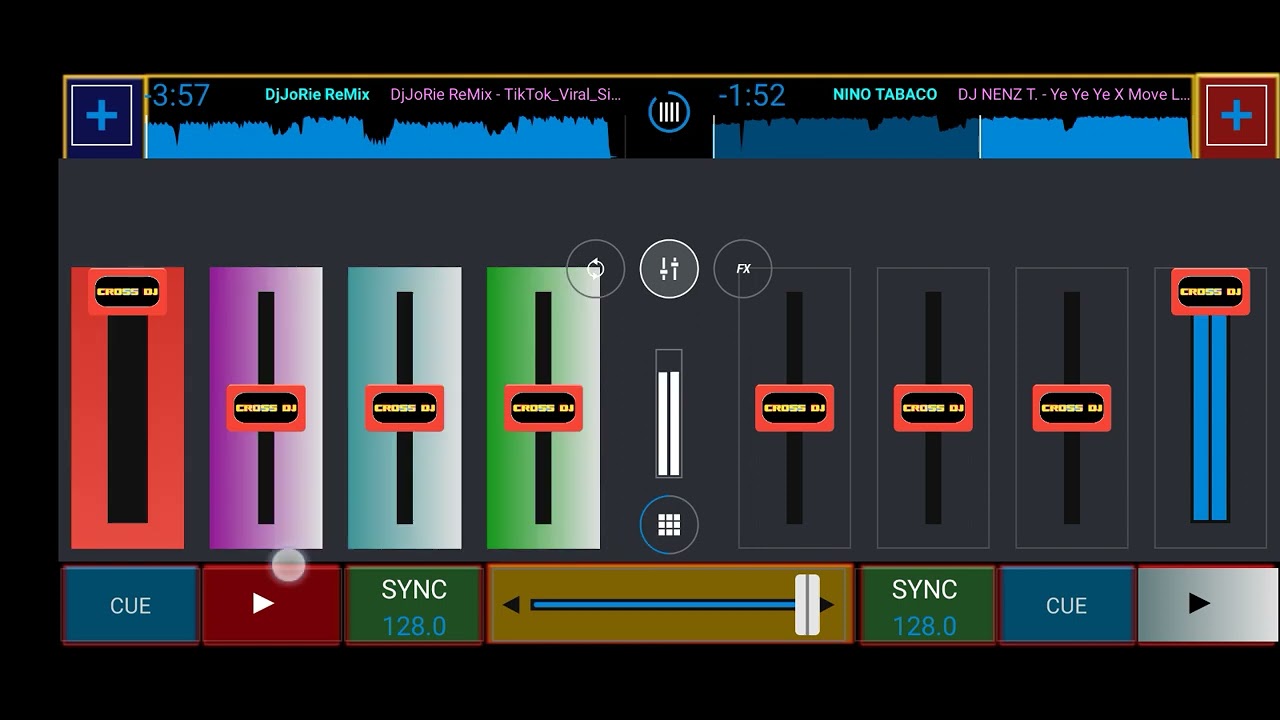Viewport: 1280px width, 720px height.
Task: Tap the loop/sync circular arrows icon
Action: coord(595,269)
